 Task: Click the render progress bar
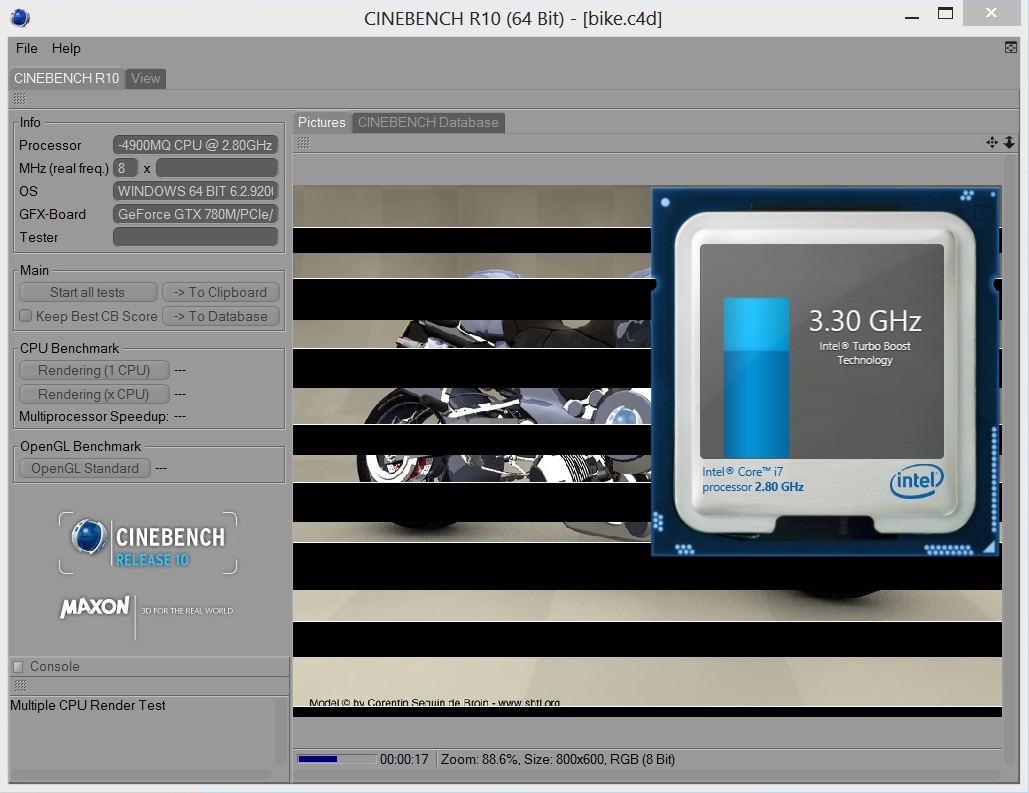click(337, 759)
